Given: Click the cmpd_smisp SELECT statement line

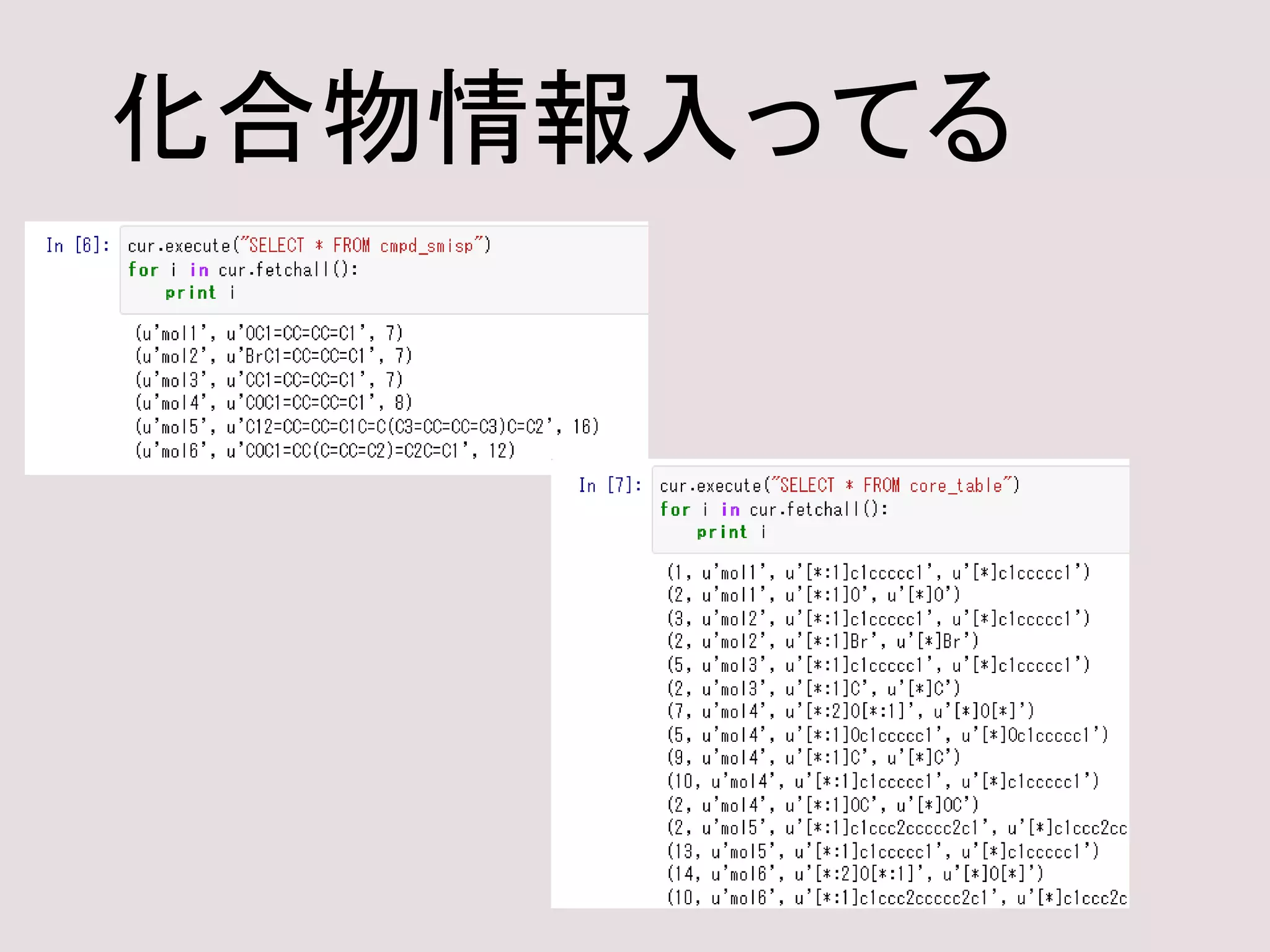Looking at the screenshot, I should 309,246.
